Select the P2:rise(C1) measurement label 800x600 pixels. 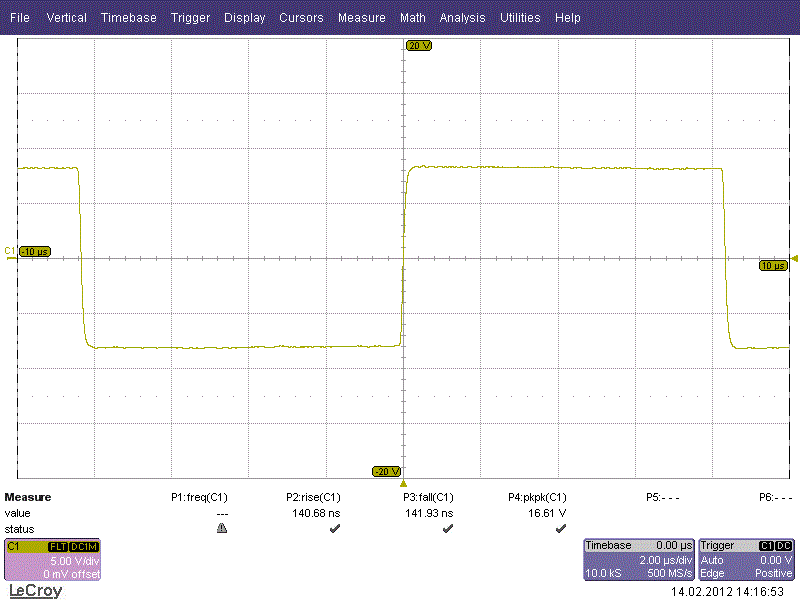[313, 497]
